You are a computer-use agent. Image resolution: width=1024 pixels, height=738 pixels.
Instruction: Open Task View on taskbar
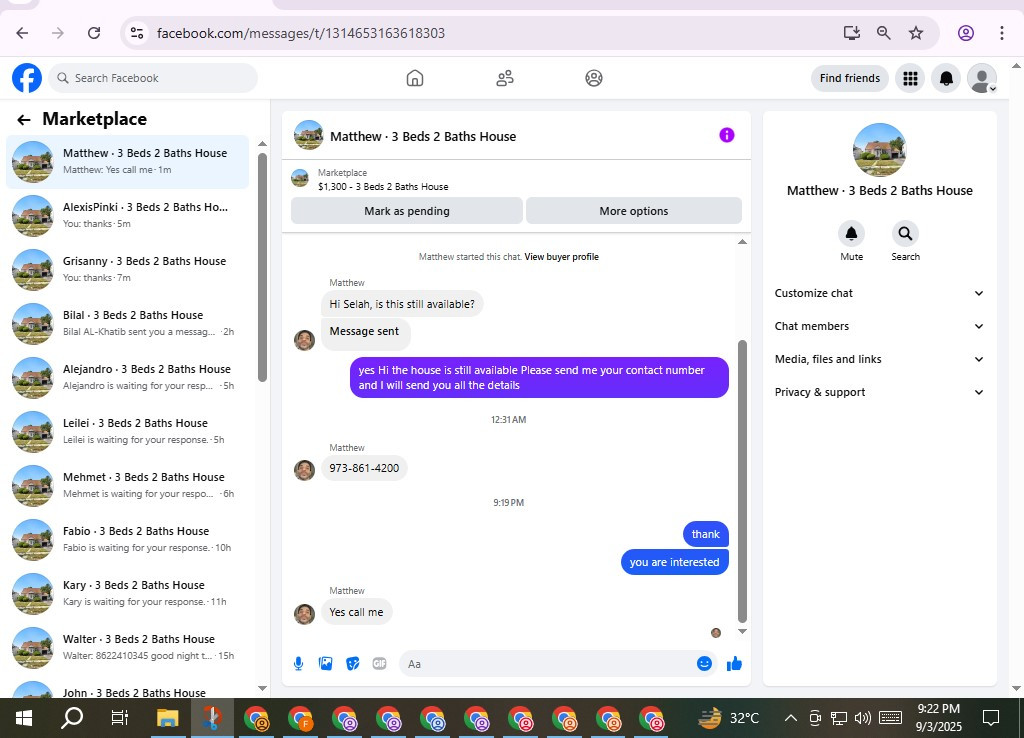(120, 718)
